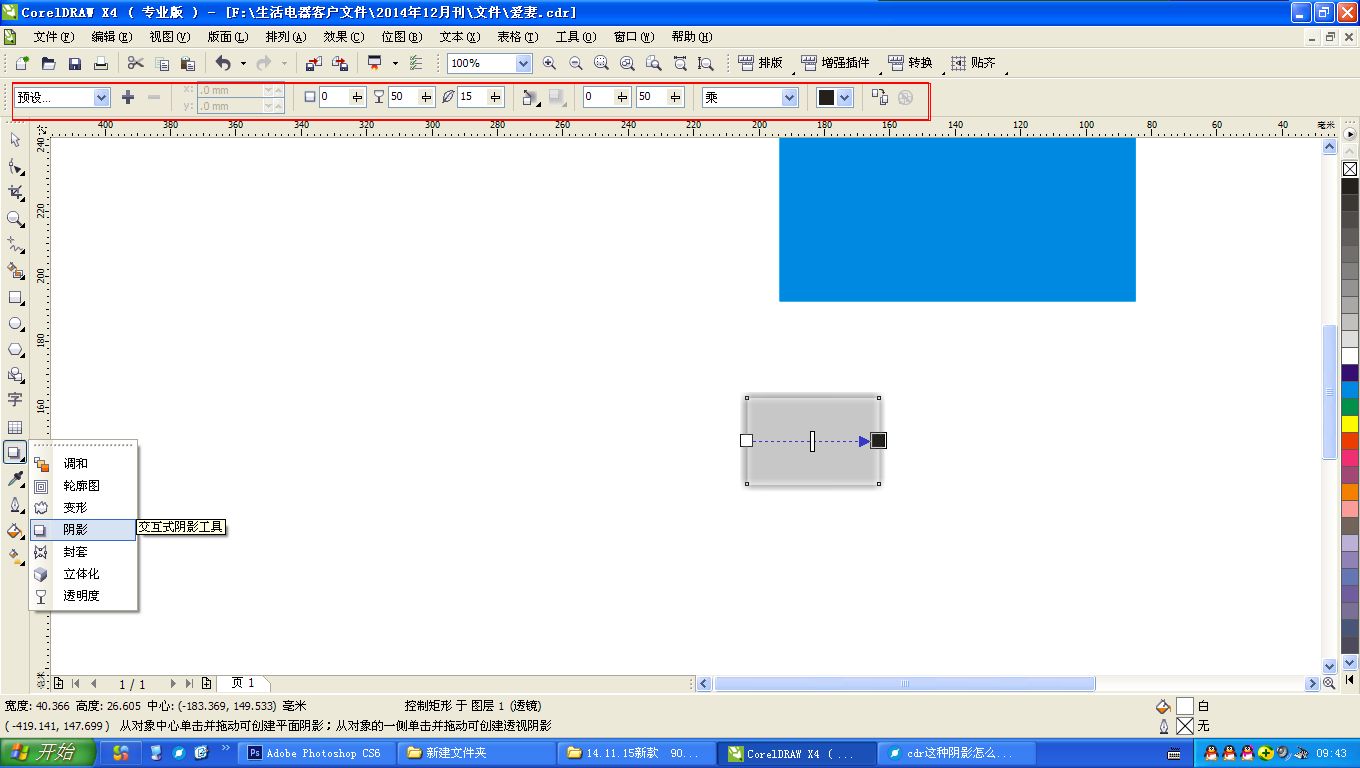The image size is (1360, 768).
Task: Click the green swatch in palette
Action: pos(1350,407)
